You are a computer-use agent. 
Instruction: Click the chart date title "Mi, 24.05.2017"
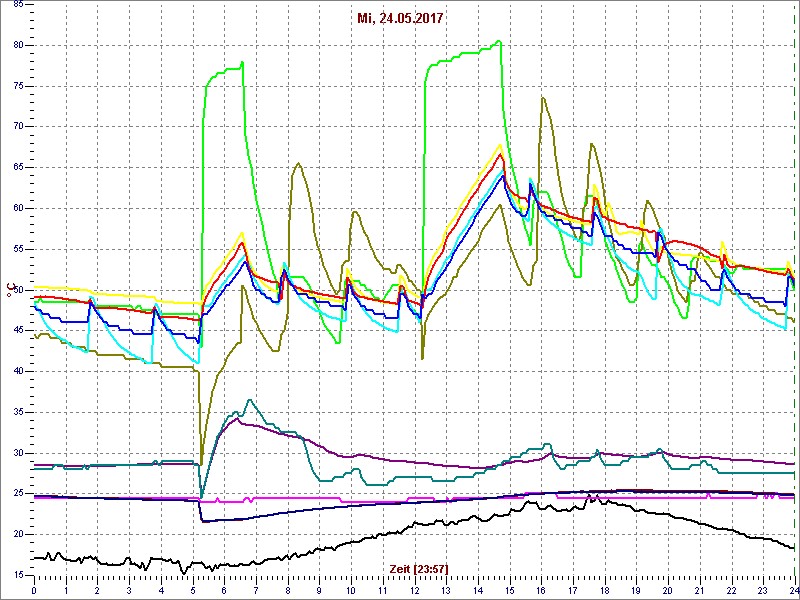point(400,19)
